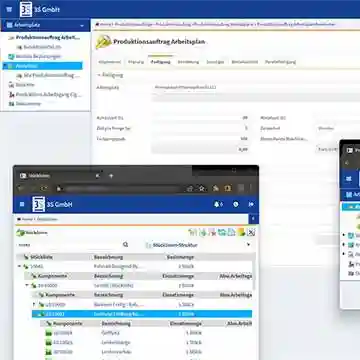Click the Basismenge column header
360x360 pixels.
pos(180,257)
